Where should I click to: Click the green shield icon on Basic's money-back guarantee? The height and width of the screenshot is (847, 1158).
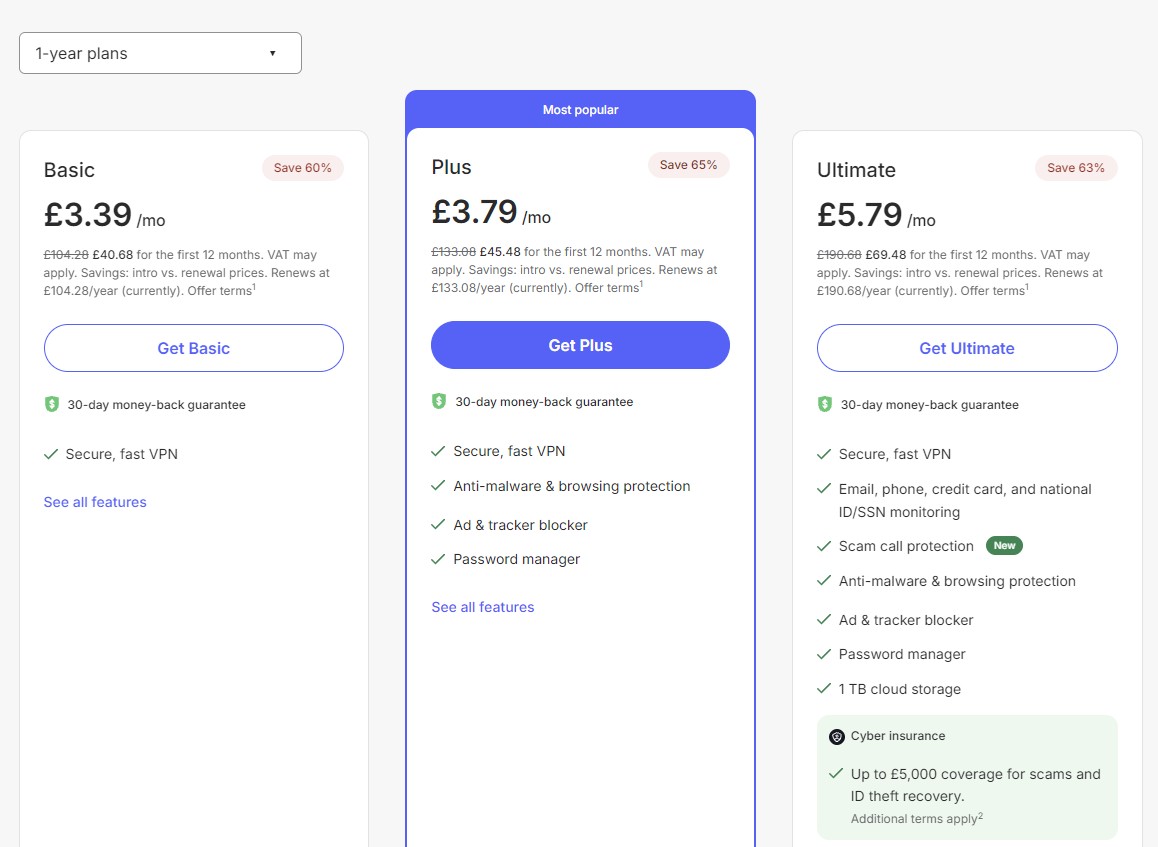click(52, 404)
